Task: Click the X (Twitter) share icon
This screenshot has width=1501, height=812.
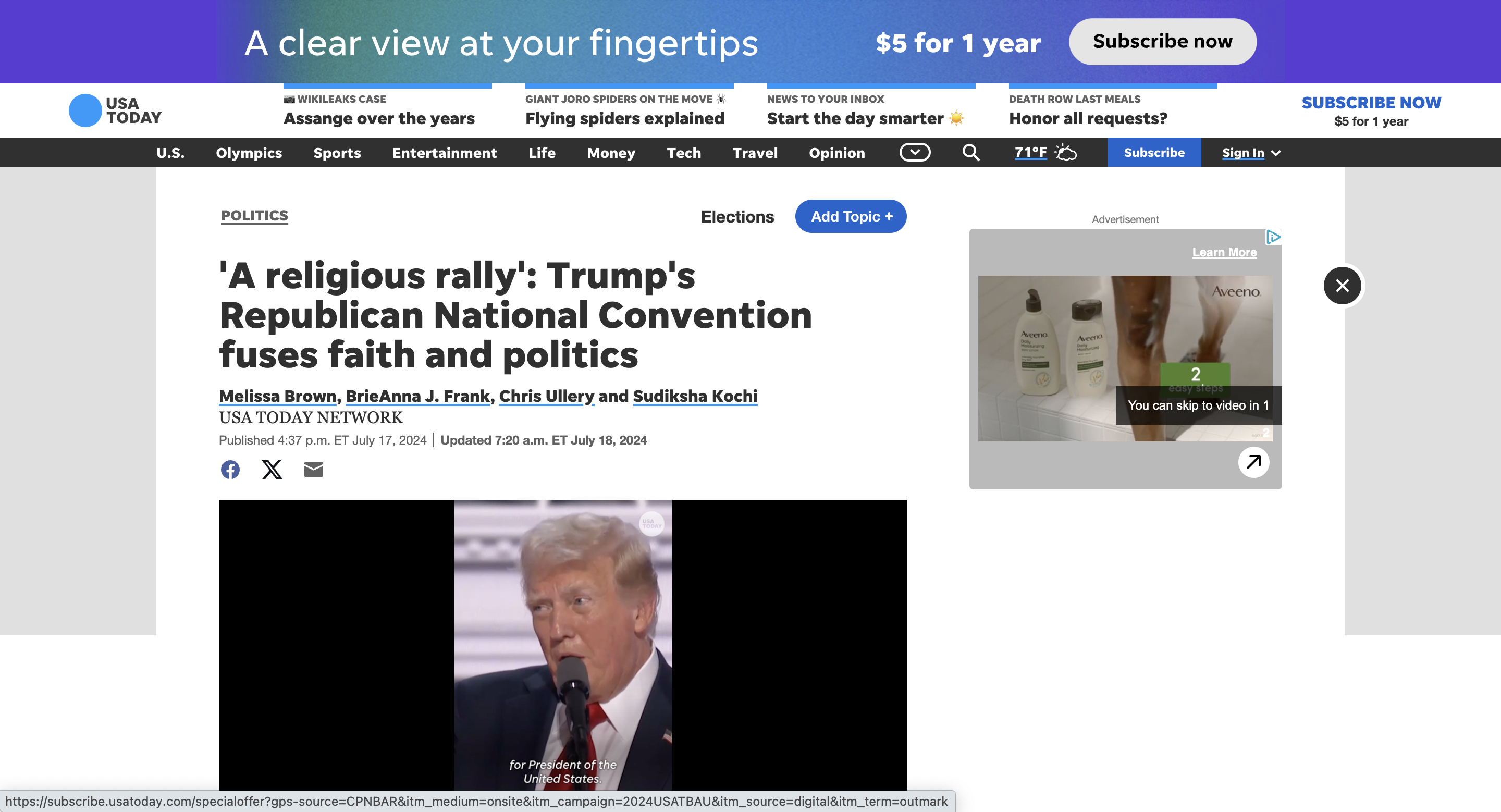Action: tap(271, 469)
